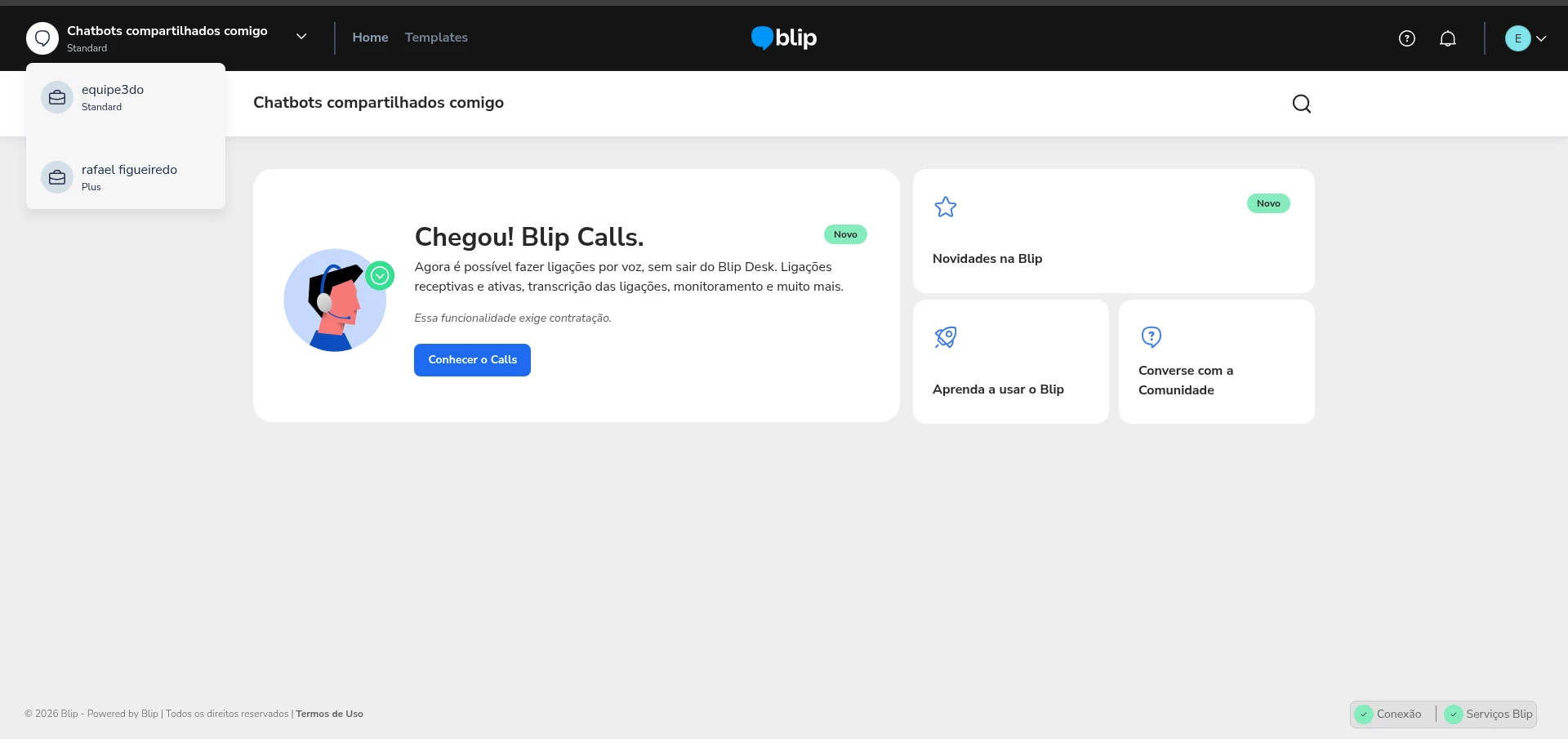This screenshot has height=739, width=1568.
Task: Click the equipe3do briefcase icon
Action: pyautogui.click(x=57, y=97)
